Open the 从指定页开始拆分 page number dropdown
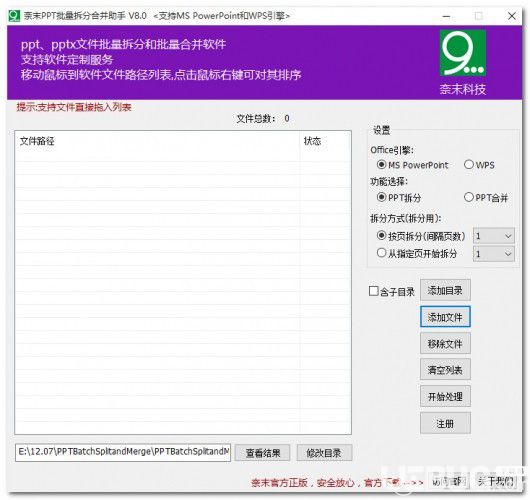 pos(494,254)
